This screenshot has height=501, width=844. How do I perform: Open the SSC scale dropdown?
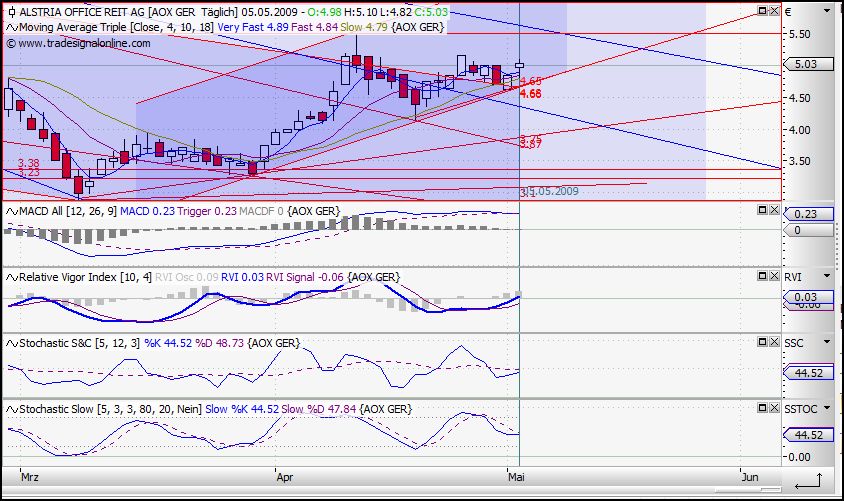[827, 343]
